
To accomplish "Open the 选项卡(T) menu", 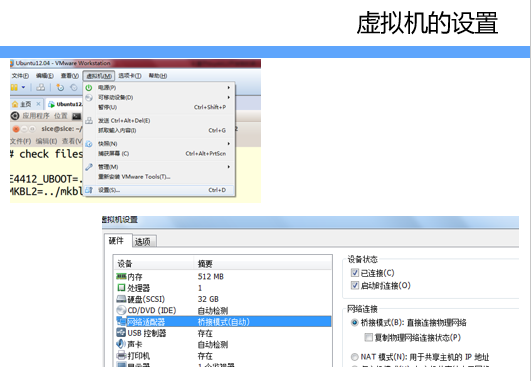I will [130, 76].
